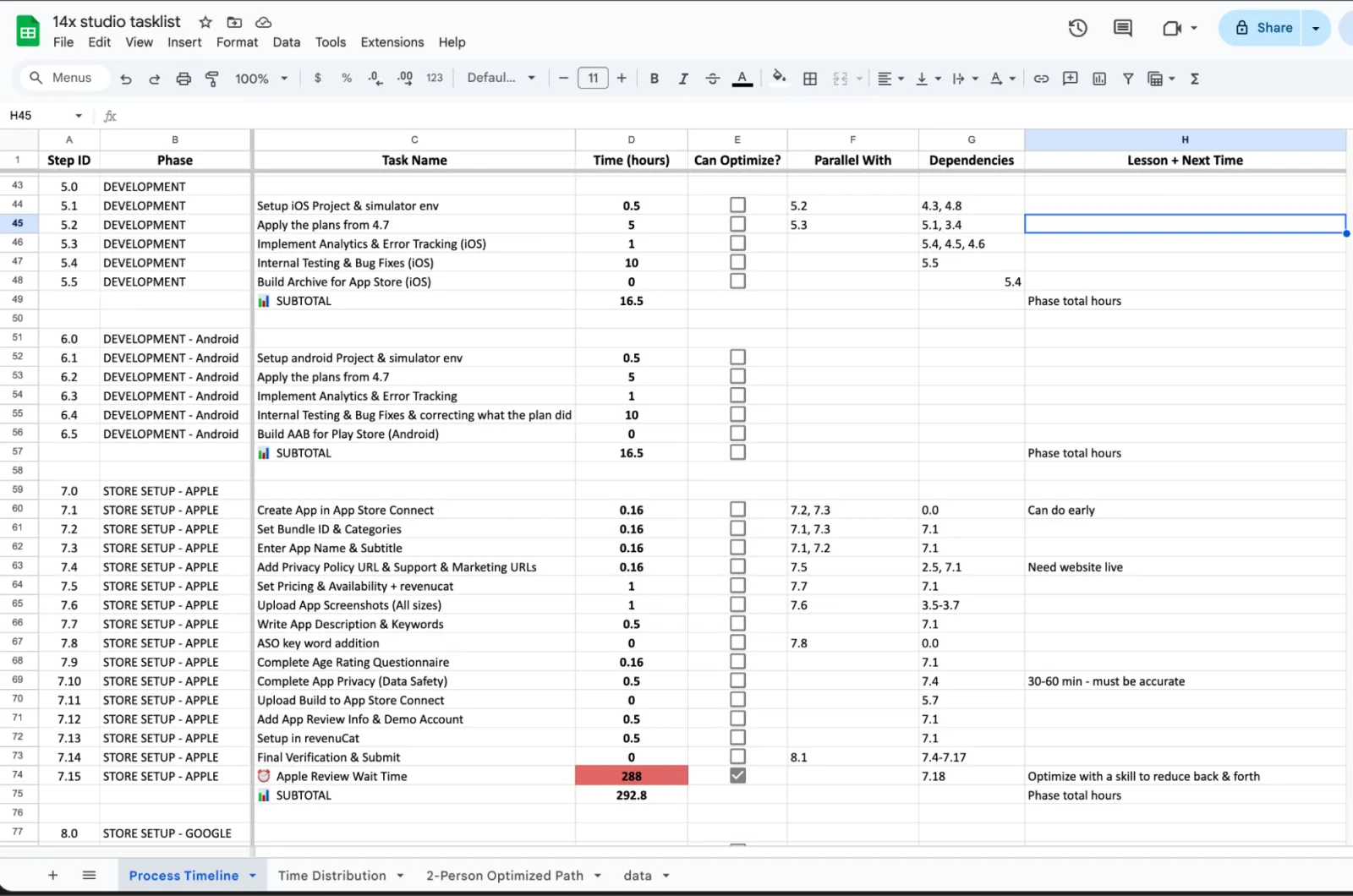Select red cell with value 288
The height and width of the screenshot is (896, 1353).
coord(632,776)
